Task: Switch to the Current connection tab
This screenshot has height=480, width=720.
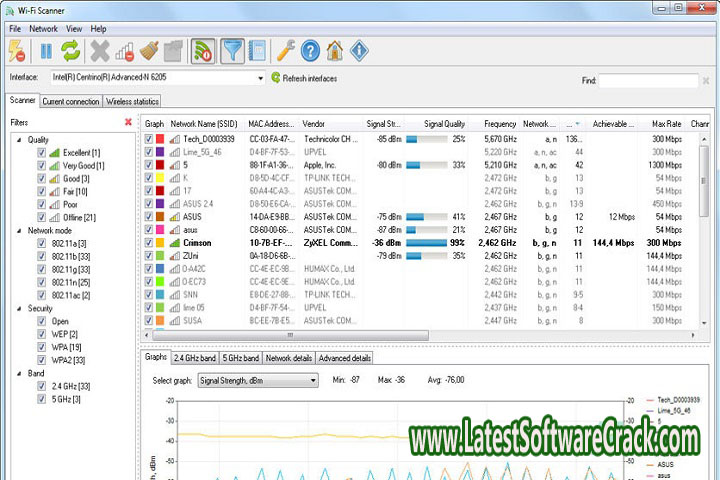Action: coord(71,102)
